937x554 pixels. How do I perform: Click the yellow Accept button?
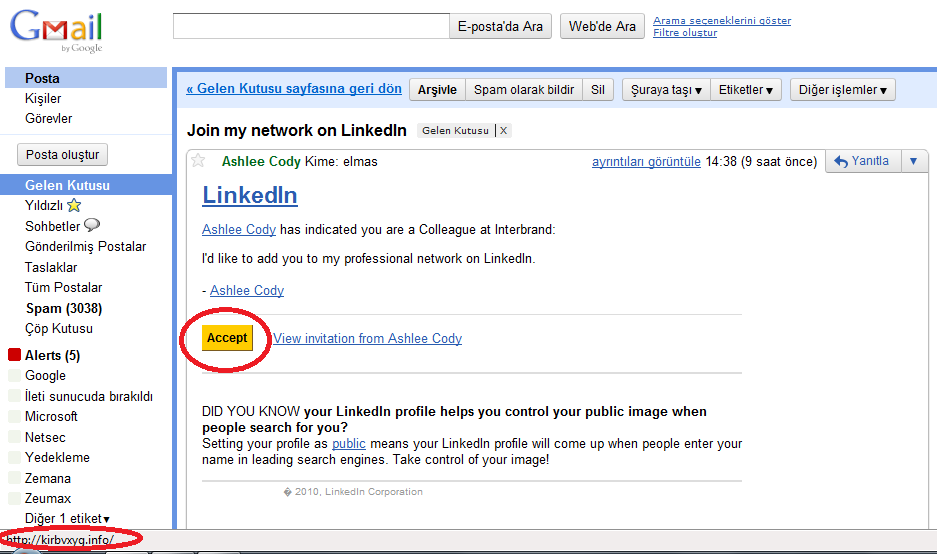227,338
